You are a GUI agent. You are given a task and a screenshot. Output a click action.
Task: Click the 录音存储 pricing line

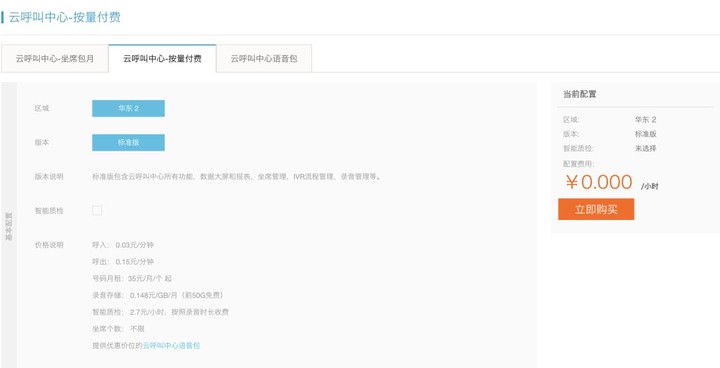pos(158,295)
